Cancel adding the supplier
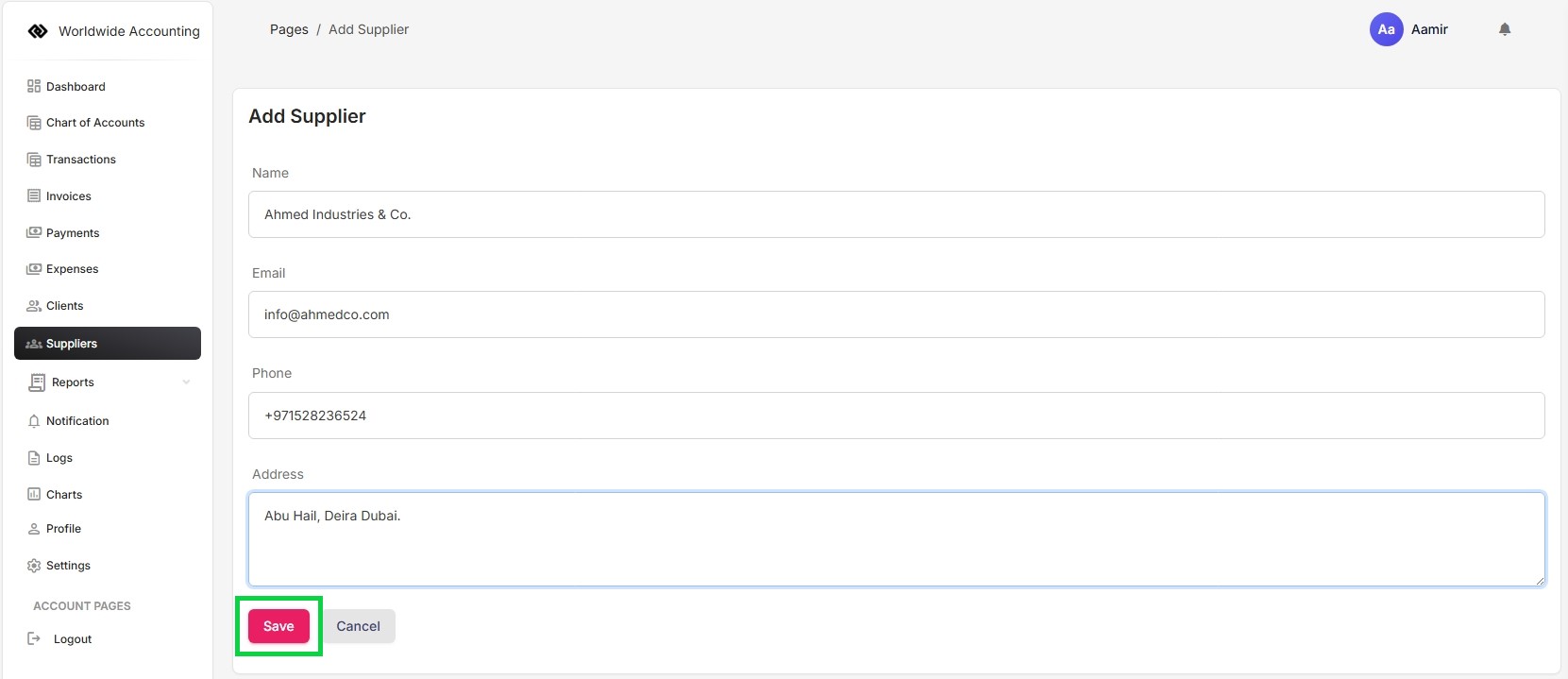This screenshot has width=1568, height=679. pyautogui.click(x=359, y=626)
